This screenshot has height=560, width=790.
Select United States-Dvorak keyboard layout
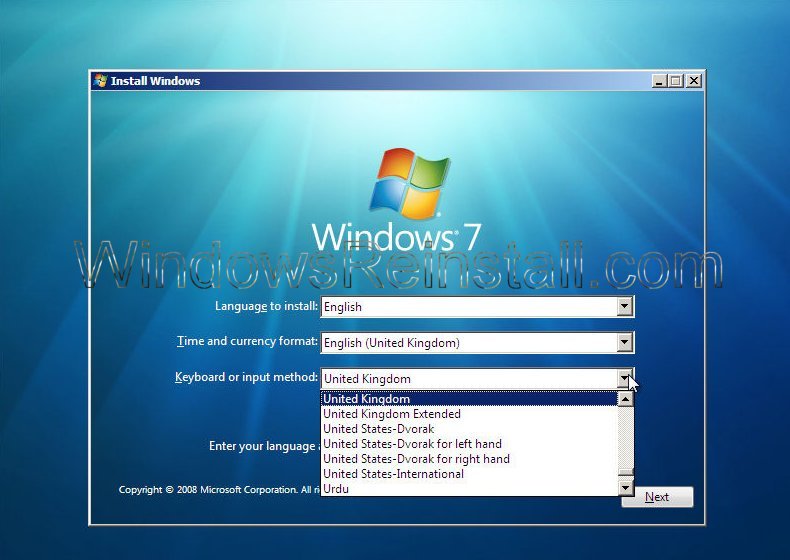coord(378,429)
